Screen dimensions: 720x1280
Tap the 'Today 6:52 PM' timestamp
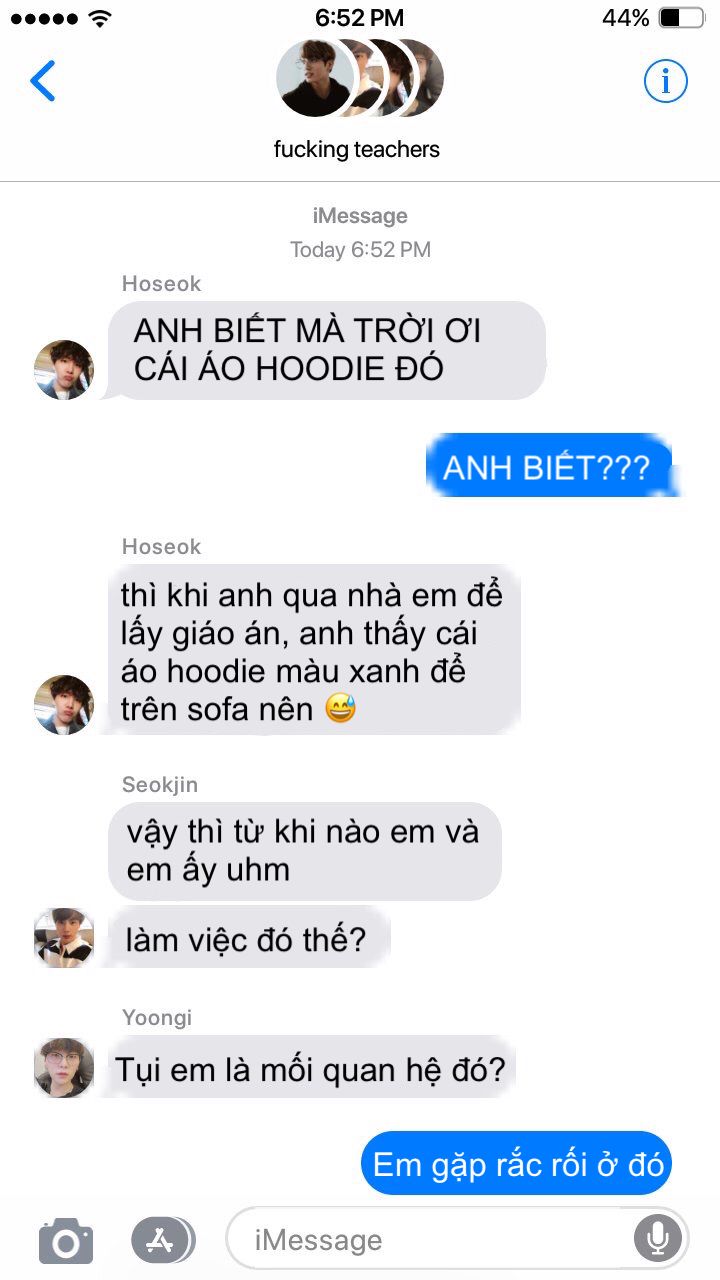360,250
